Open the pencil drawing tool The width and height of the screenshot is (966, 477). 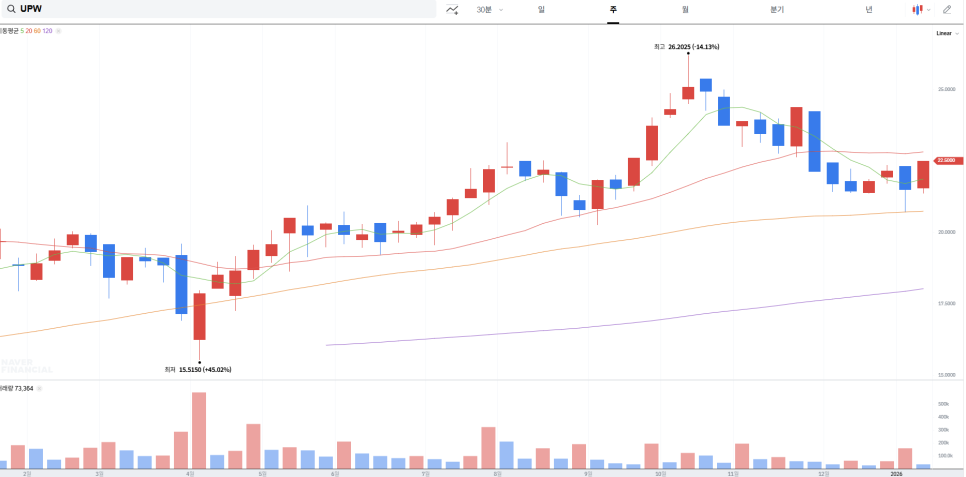click(x=947, y=9)
